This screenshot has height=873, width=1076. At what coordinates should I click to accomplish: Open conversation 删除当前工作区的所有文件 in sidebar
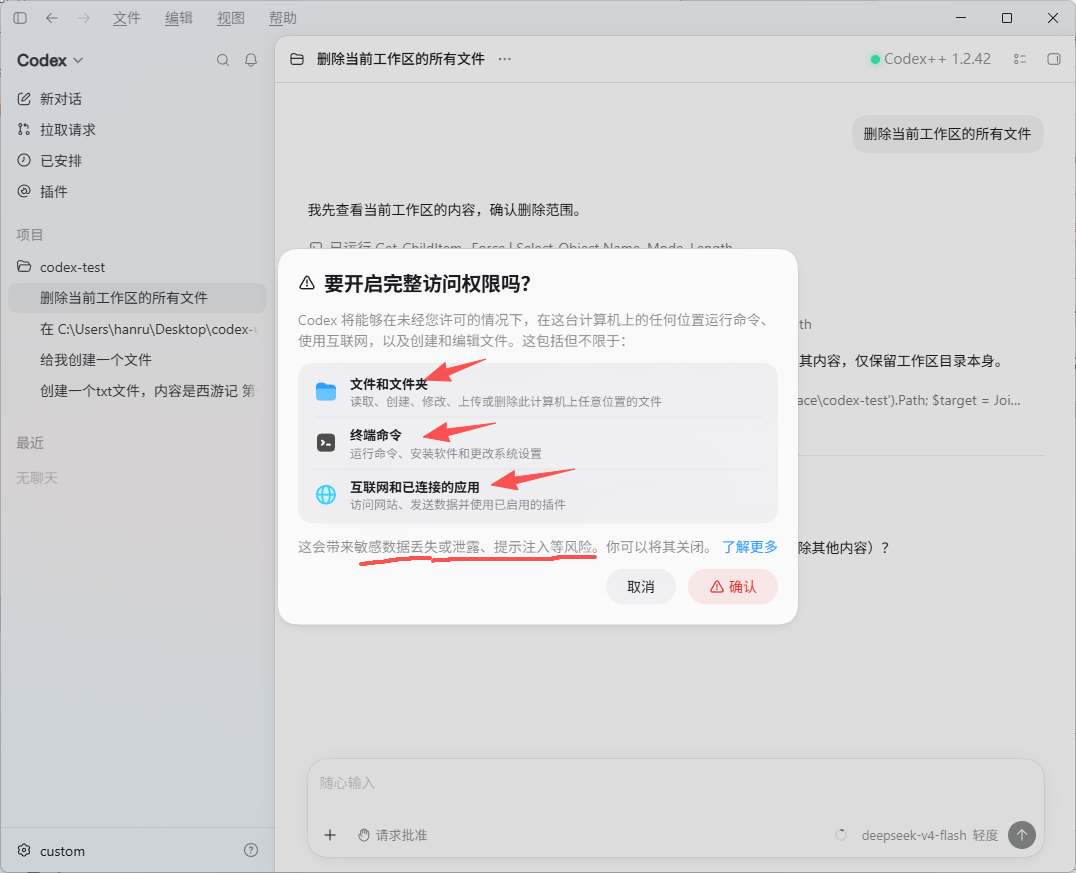coord(137,298)
